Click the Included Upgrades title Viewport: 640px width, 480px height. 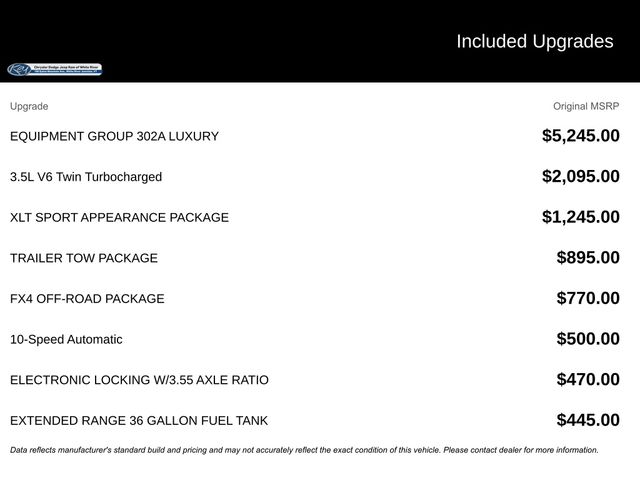point(534,41)
